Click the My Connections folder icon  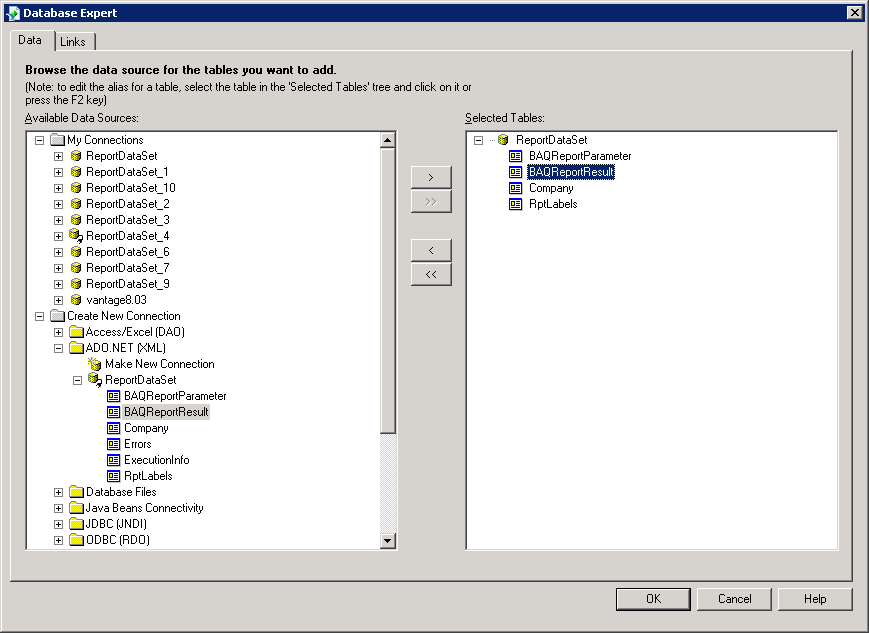point(58,140)
